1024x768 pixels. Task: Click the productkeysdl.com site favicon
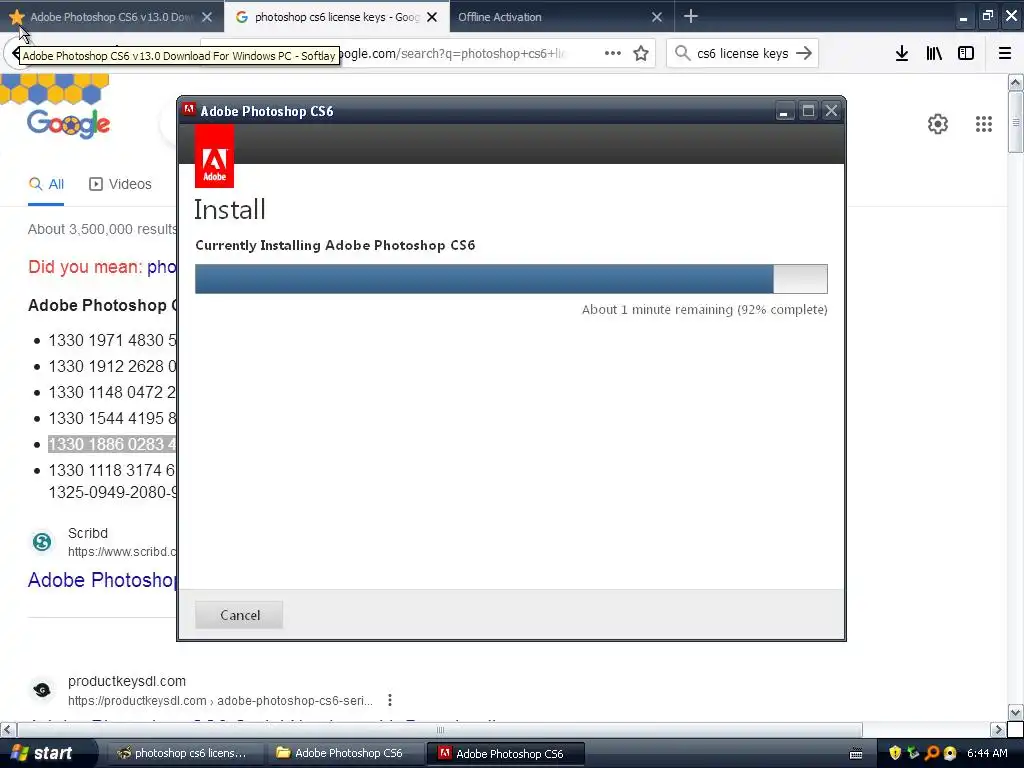tap(42, 690)
